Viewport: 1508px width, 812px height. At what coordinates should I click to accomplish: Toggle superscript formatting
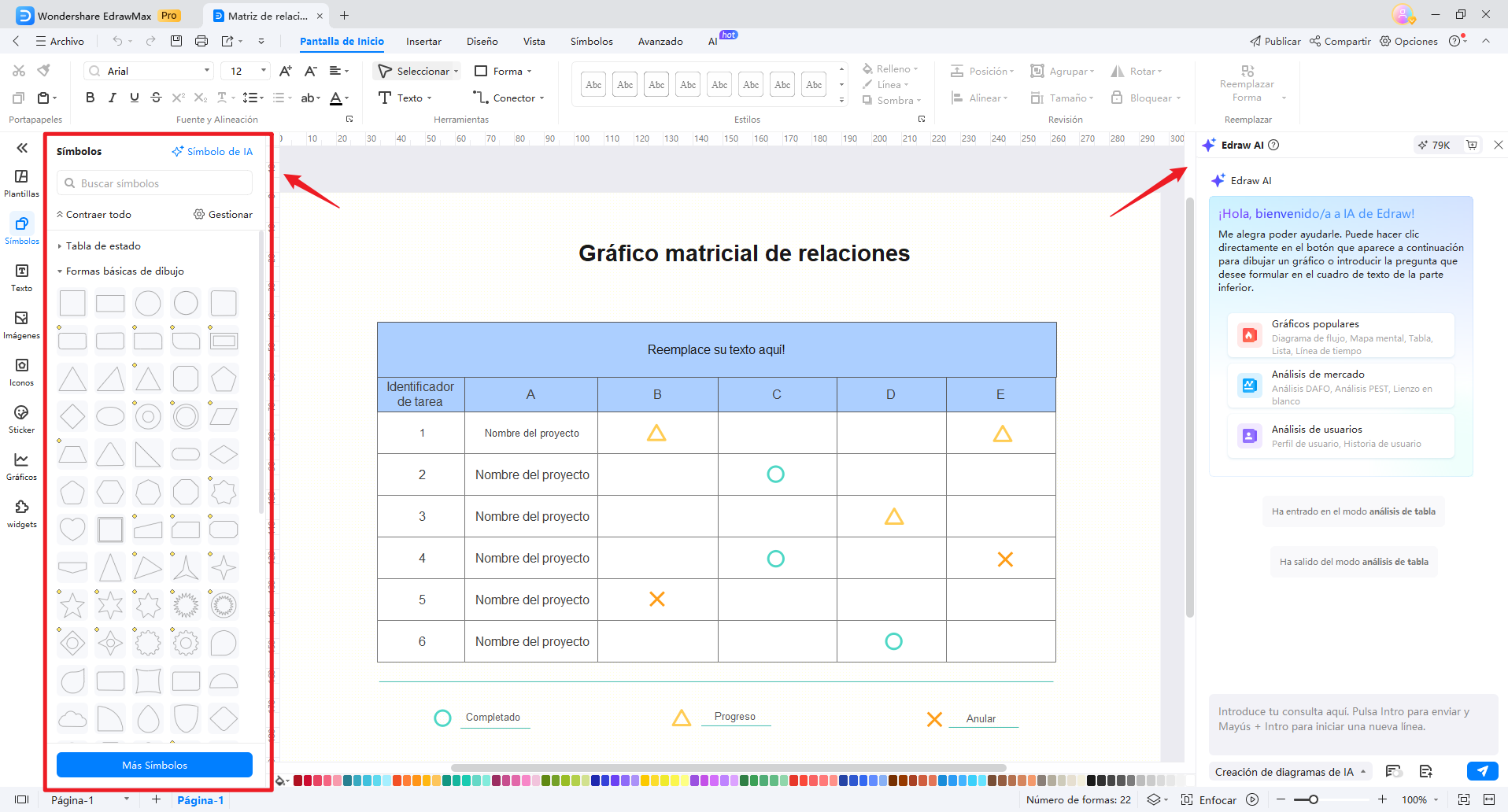click(x=179, y=98)
